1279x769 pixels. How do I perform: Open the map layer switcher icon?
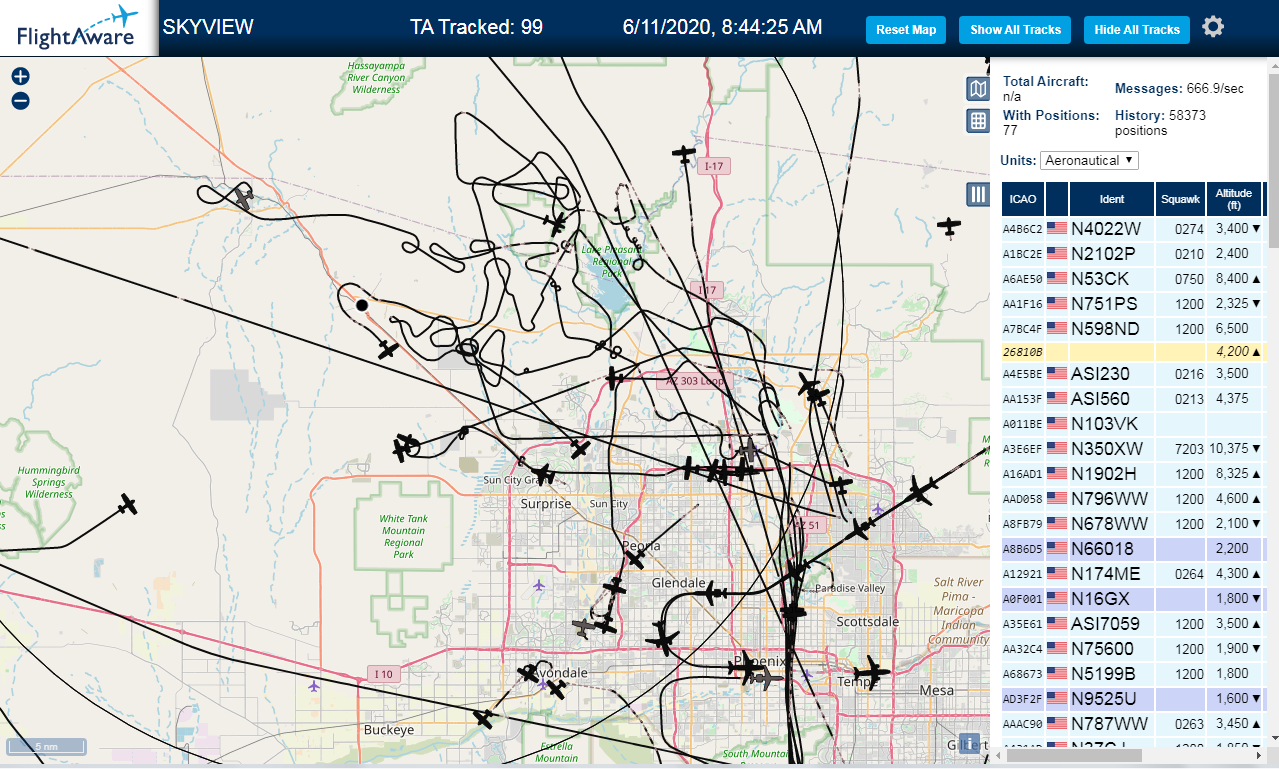978,89
